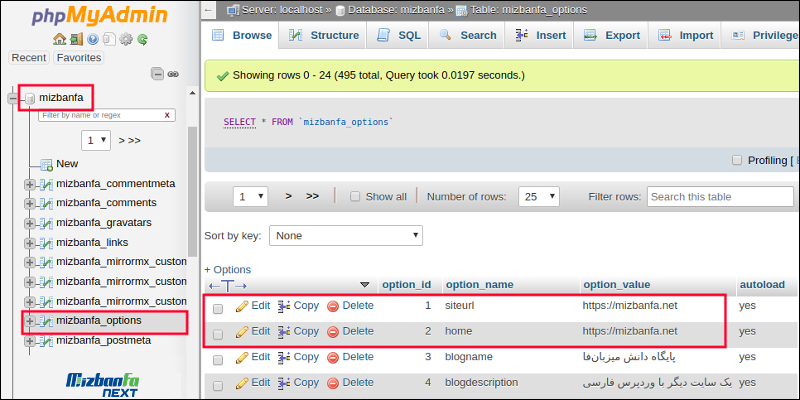Click the Database: mizbanfa breadcrumb link
Viewport: 800px width, 400px height.
pos(395,10)
